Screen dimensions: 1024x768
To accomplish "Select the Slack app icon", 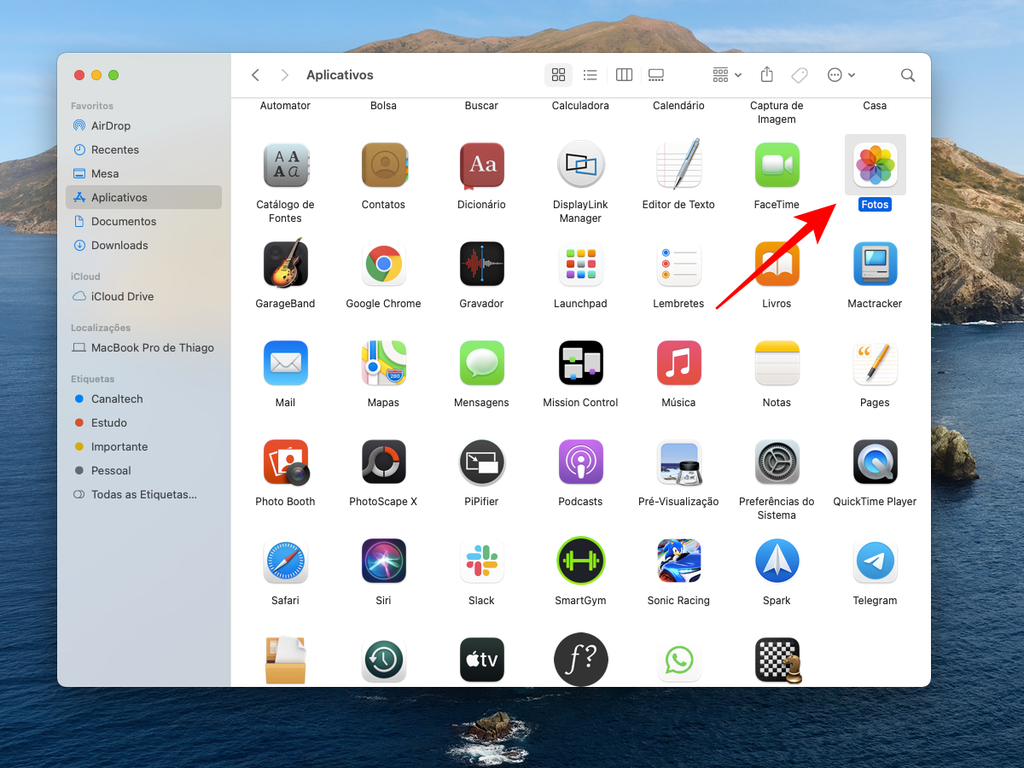I will (481, 561).
